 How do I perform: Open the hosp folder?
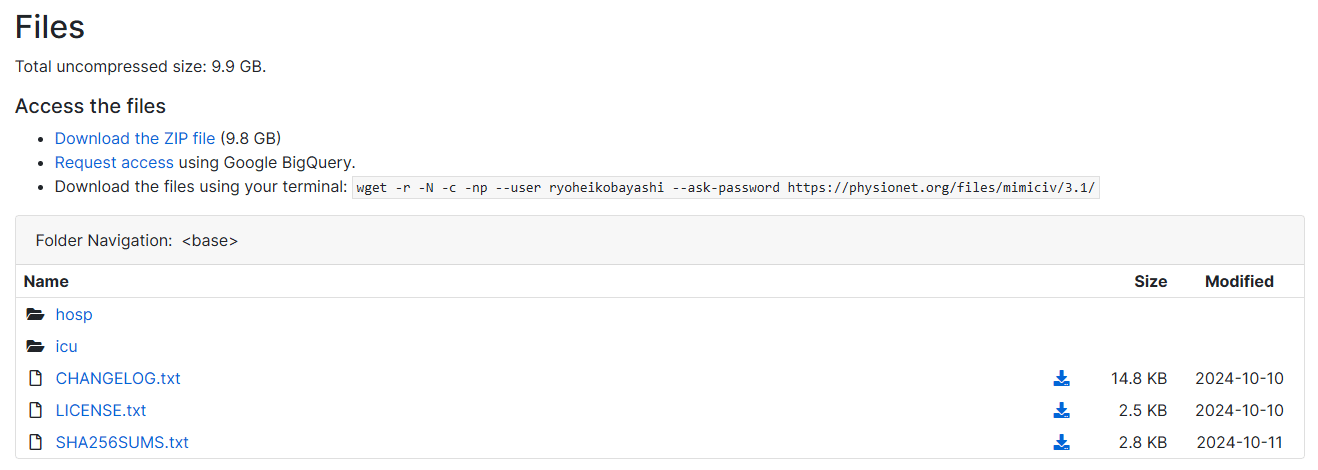pos(74,314)
